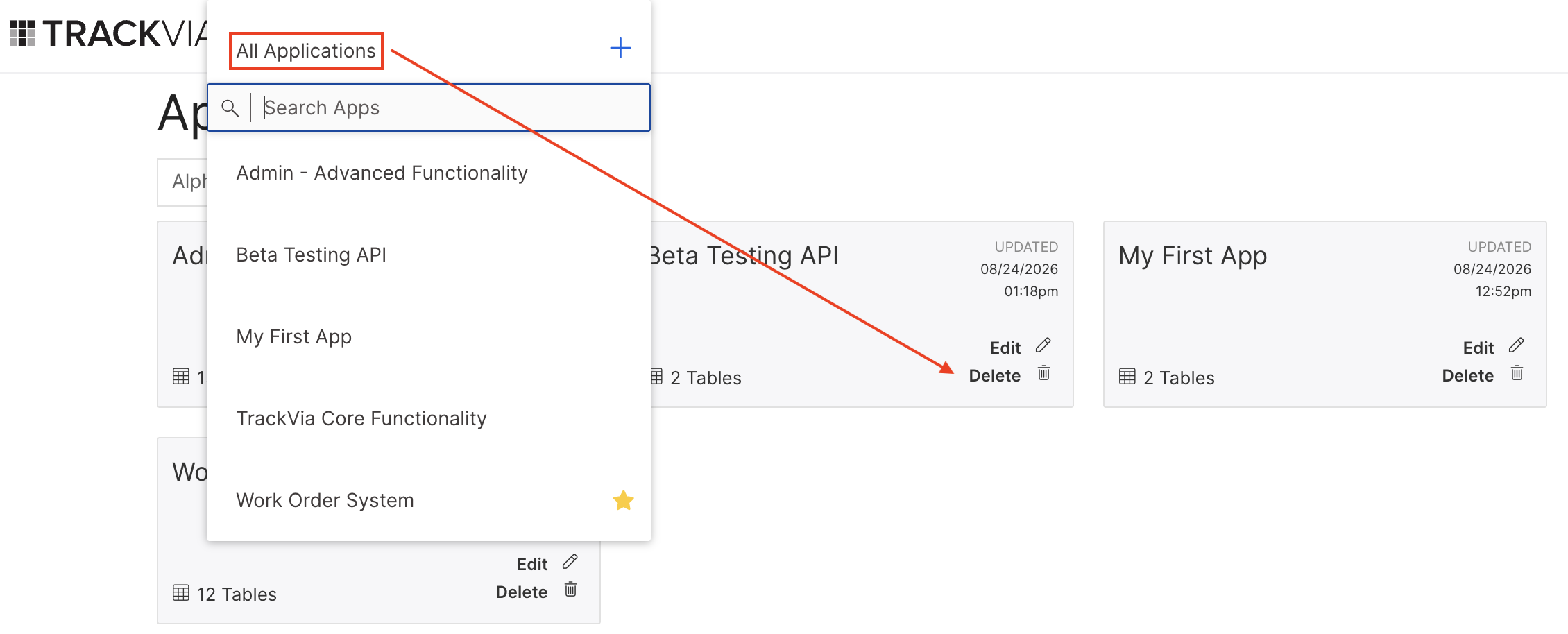Click trash icon on Beta Testing API card

point(1043,373)
